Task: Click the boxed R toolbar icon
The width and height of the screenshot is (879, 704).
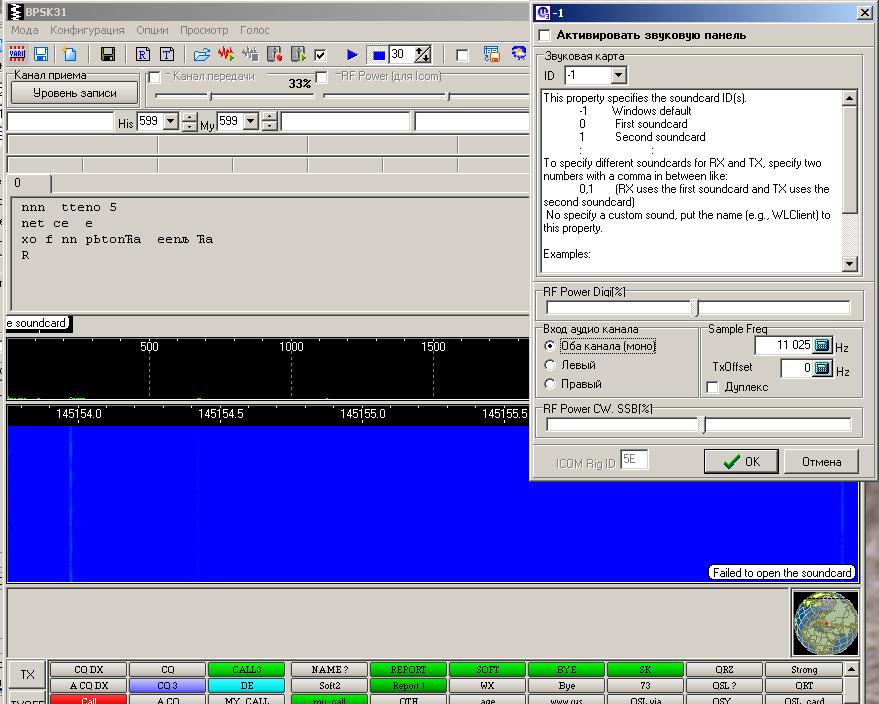Action: point(143,54)
